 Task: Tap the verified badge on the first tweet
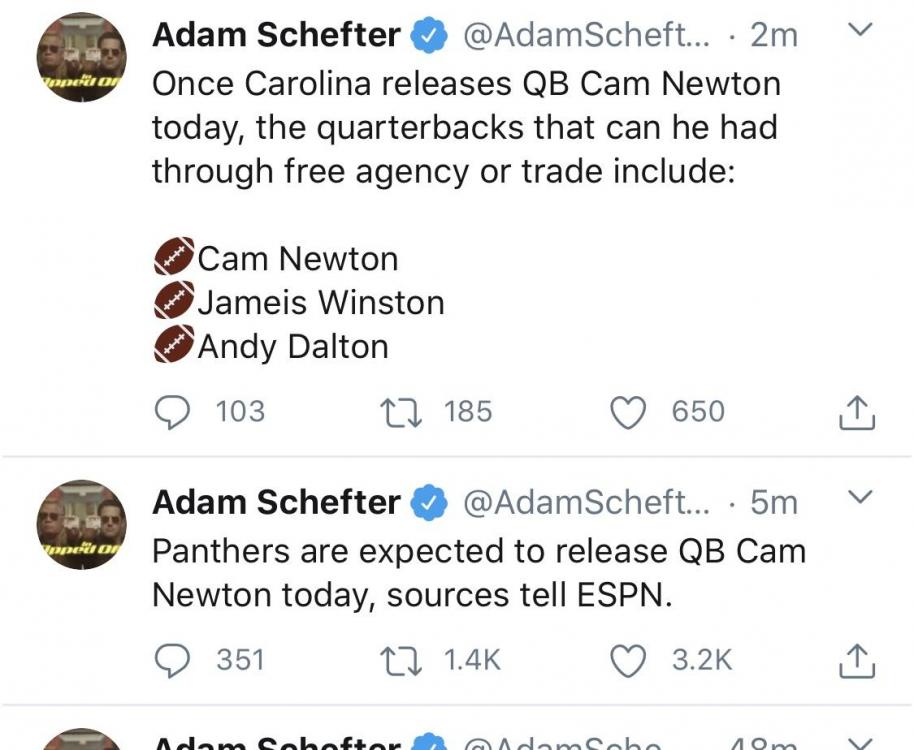(x=430, y=36)
